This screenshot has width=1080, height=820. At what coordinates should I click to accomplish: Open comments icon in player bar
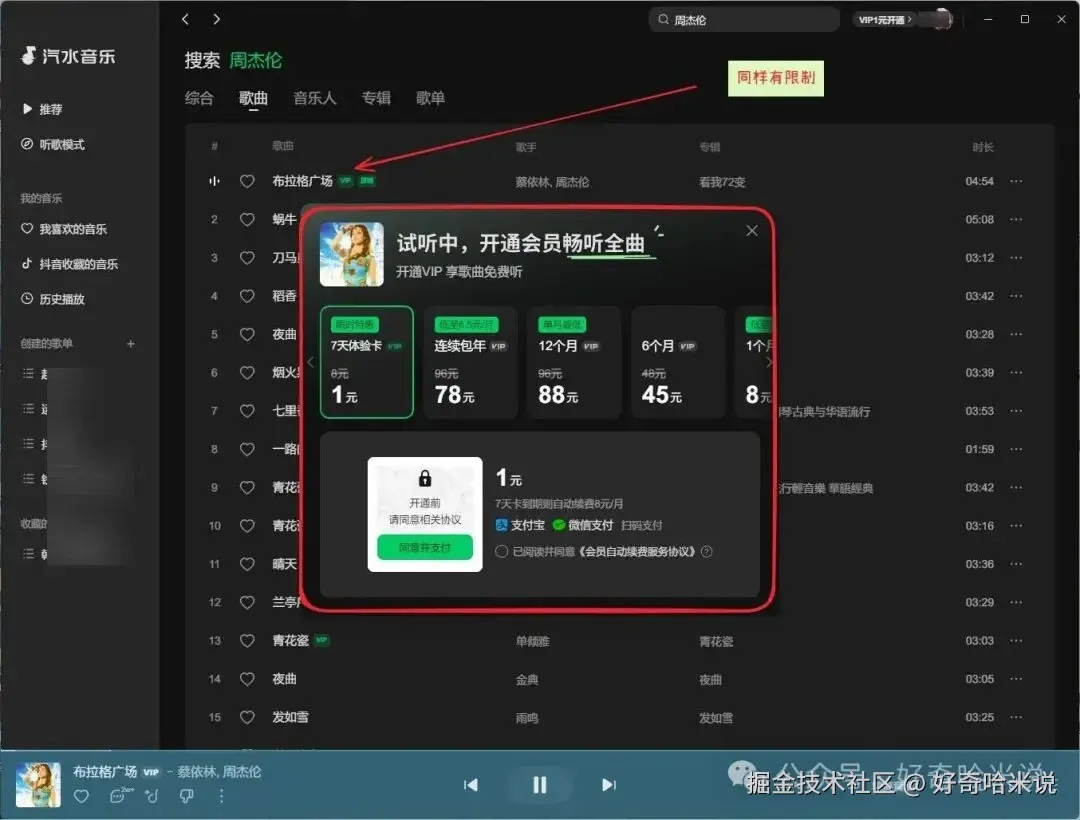[119, 796]
